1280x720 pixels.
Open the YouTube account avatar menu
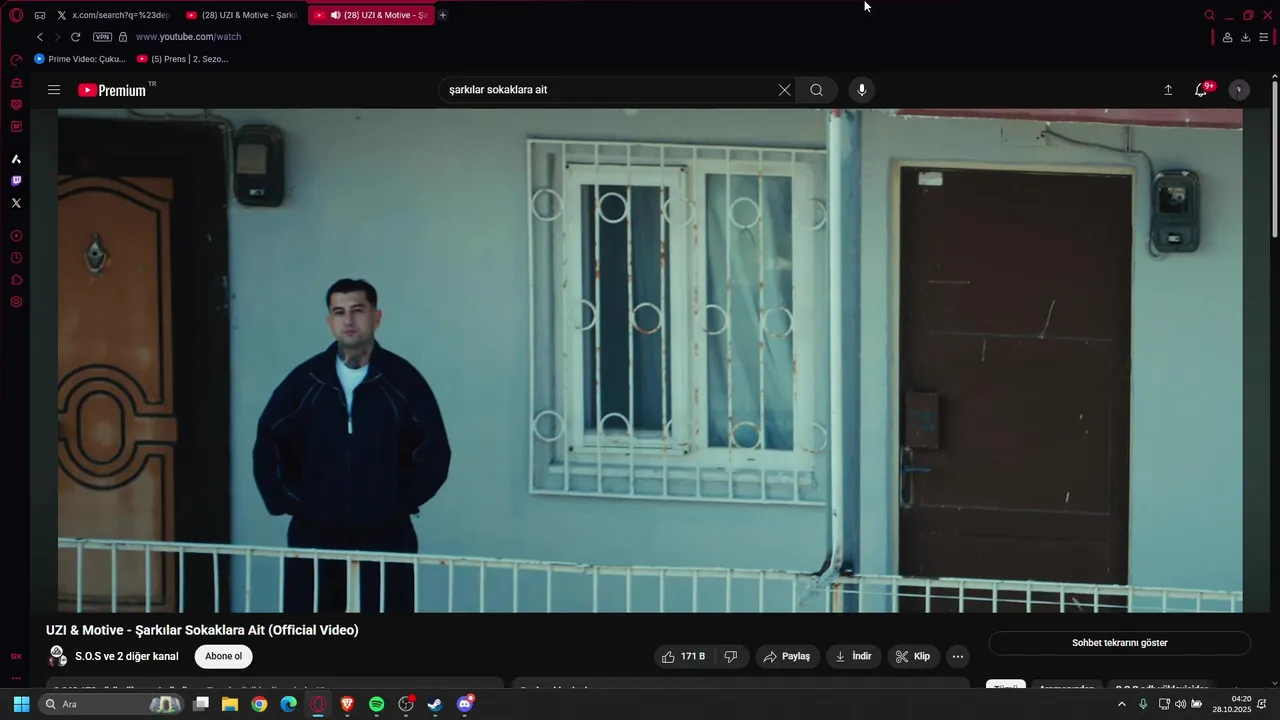click(1239, 90)
